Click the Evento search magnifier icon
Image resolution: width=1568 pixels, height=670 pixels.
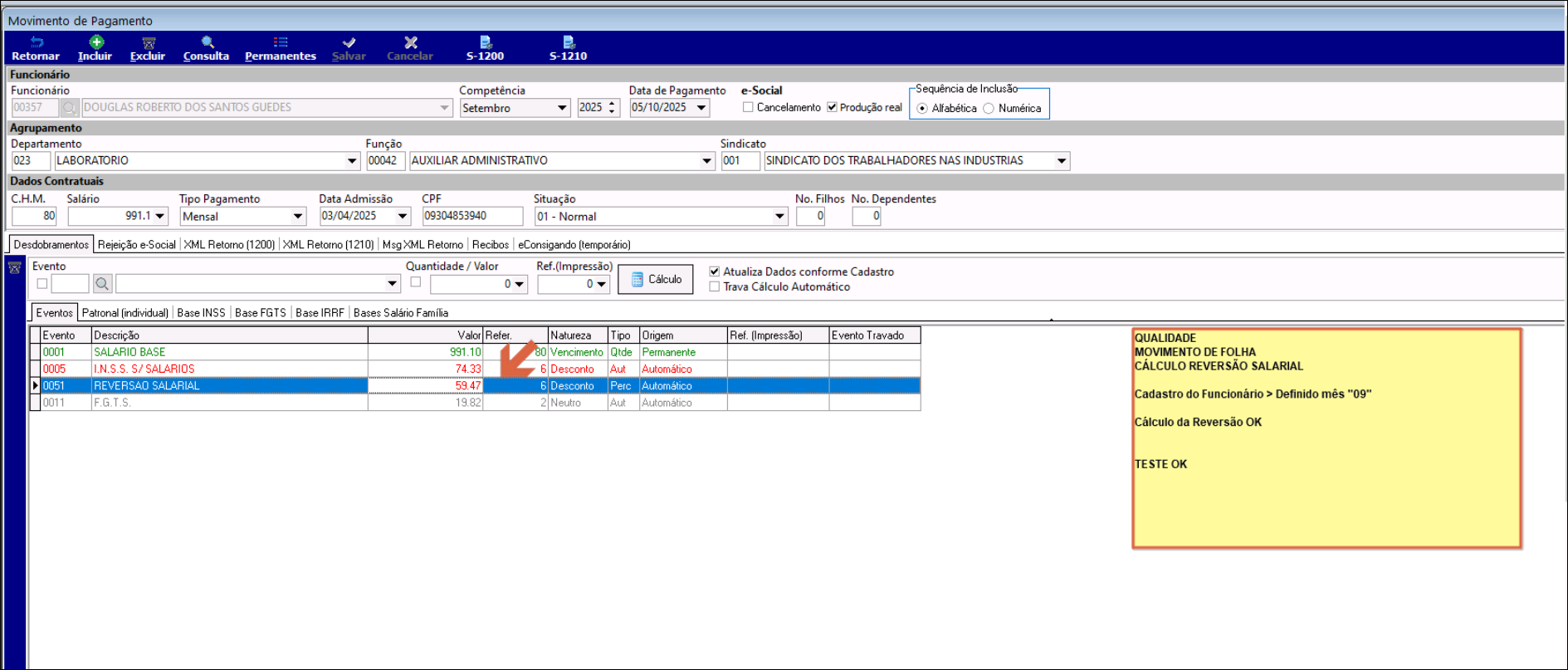pyautogui.click(x=102, y=284)
